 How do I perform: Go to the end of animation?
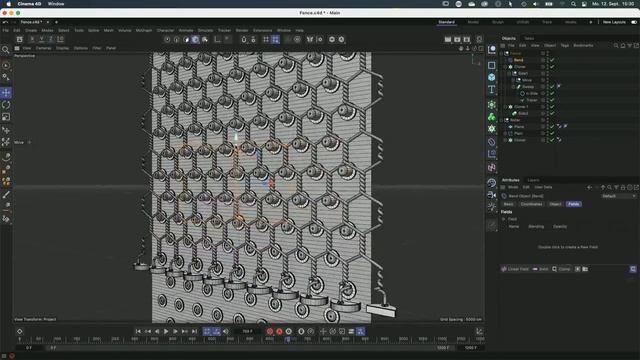click(x=194, y=331)
